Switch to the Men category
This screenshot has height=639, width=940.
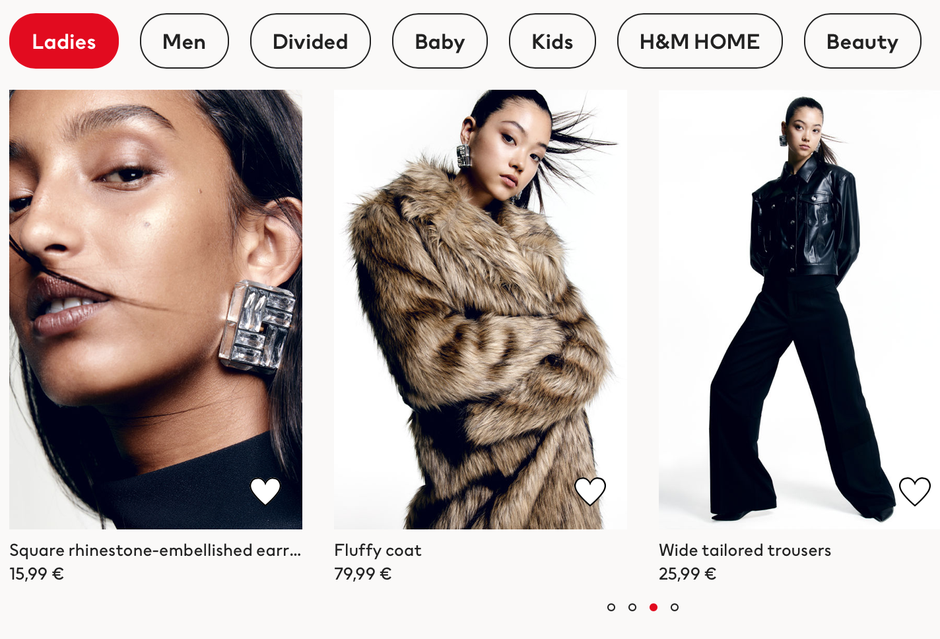[x=184, y=41]
